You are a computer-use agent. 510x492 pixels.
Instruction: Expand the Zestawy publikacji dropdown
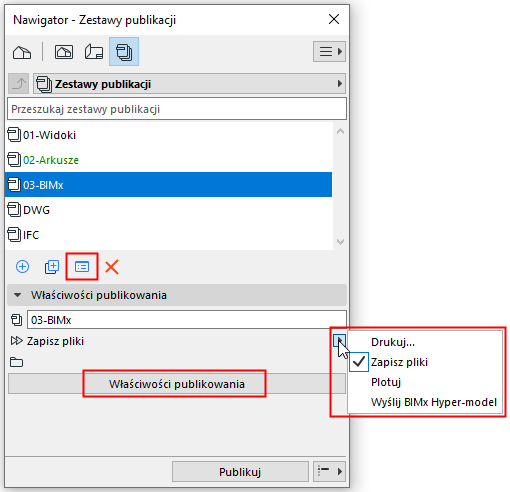pos(189,84)
